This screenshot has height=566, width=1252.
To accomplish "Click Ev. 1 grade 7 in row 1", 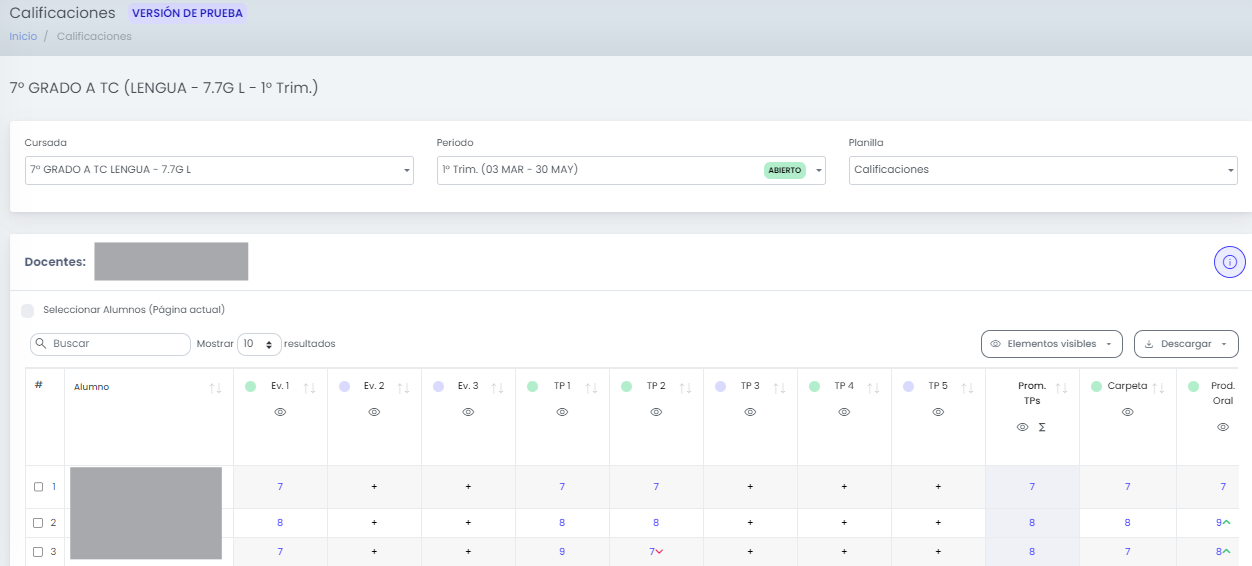I will (x=280, y=487).
